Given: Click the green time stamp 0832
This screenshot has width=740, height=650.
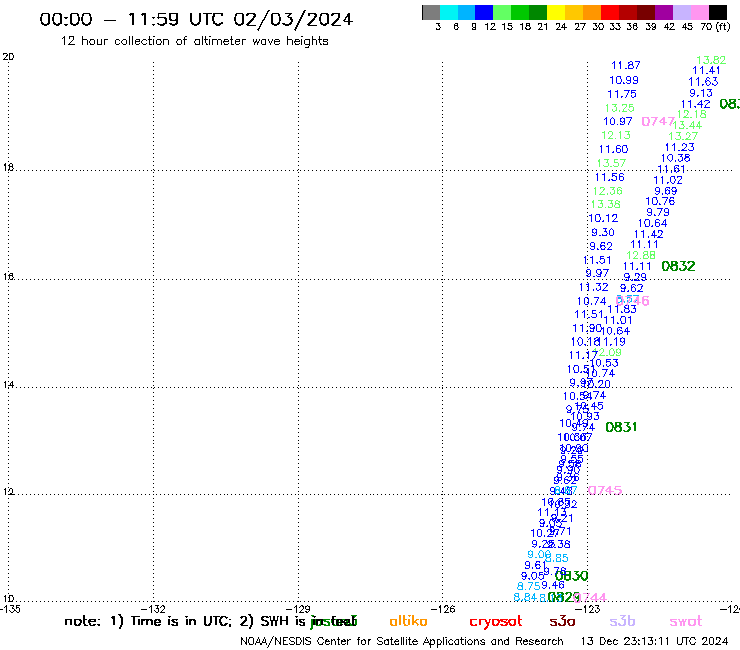Looking at the screenshot, I should 678,266.
